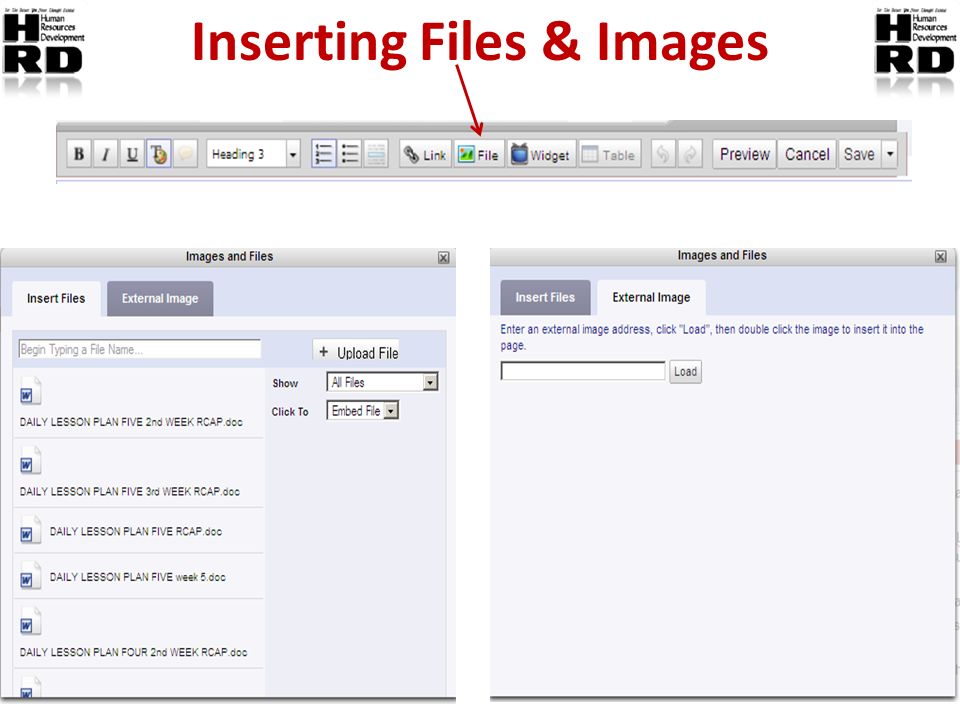
Task: Toggle underline formatting in the toolbar
Action: pyautogui.click(x=132, y=154)
